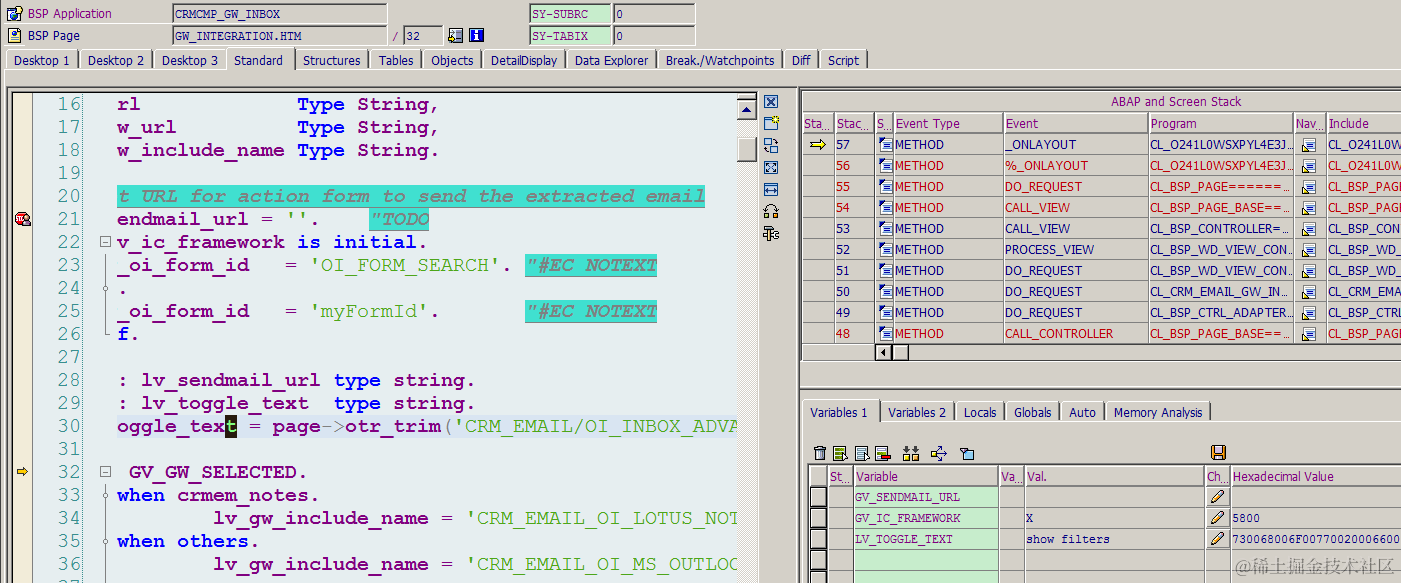The image size is (1401, 583).
Task: Click the yellow blocks-with-arrows icon in Variables toolbar
Action: click(911, 453)
